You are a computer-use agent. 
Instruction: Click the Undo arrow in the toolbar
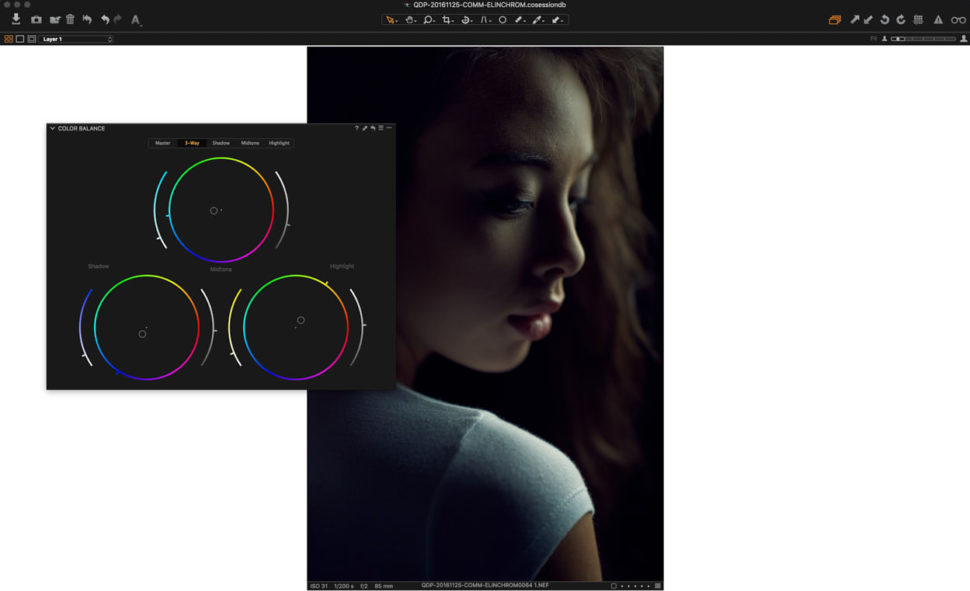[x=107, y=19]
